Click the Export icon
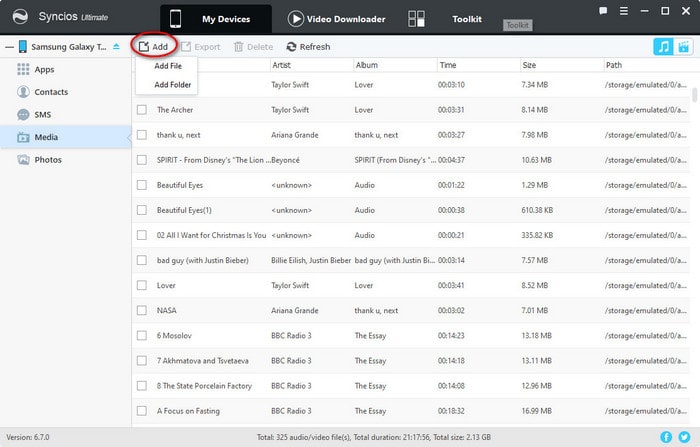This screenshot has height=447, width=700. coord(186,46)
